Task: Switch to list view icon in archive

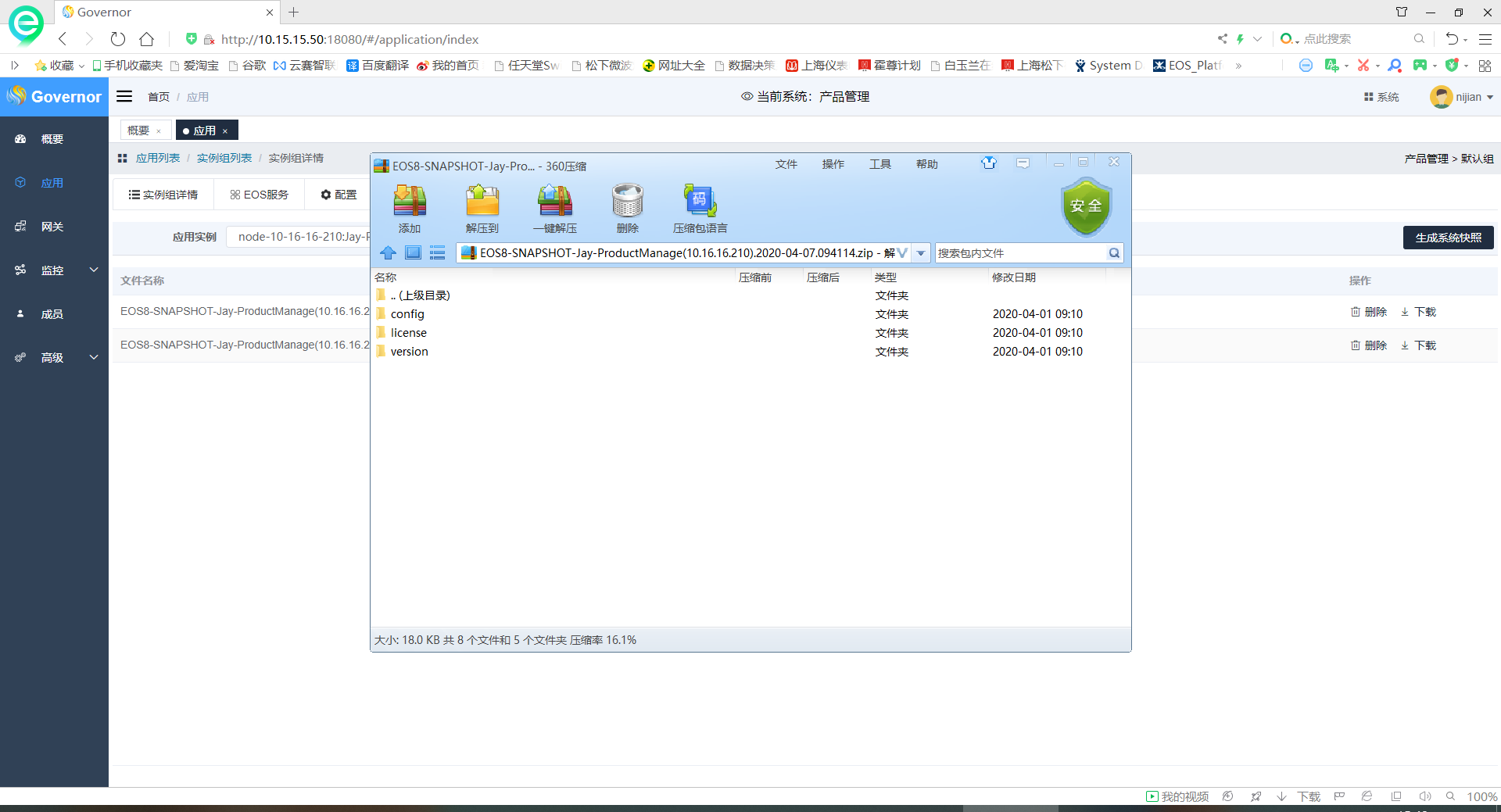Action: coord(438,252)
